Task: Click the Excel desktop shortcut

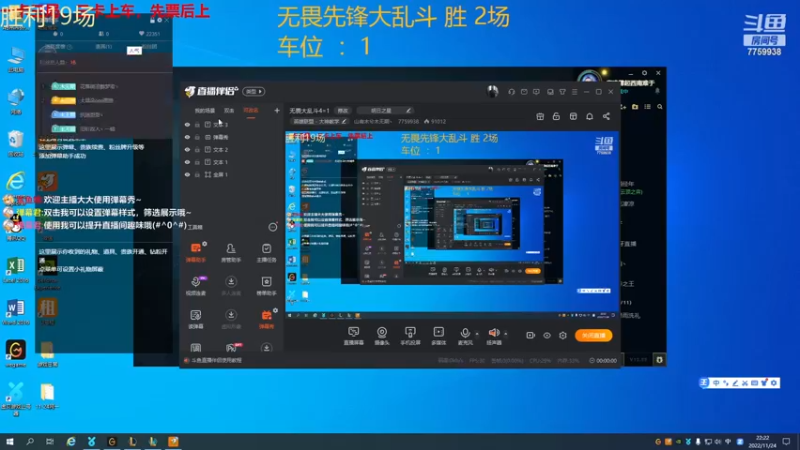Action: (x=15, y=270)
